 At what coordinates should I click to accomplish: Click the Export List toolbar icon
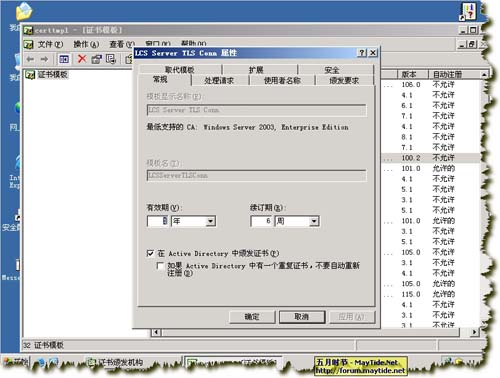point(110,59)
